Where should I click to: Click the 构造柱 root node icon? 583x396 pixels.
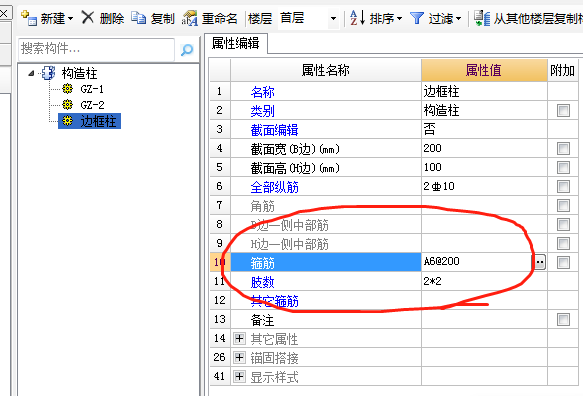point(48,73)
